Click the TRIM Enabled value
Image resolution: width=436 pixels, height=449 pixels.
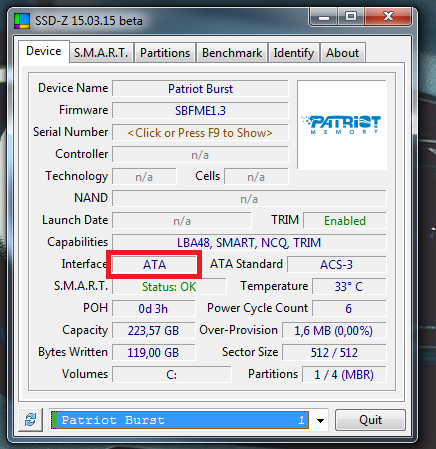[x=345, y=221]
